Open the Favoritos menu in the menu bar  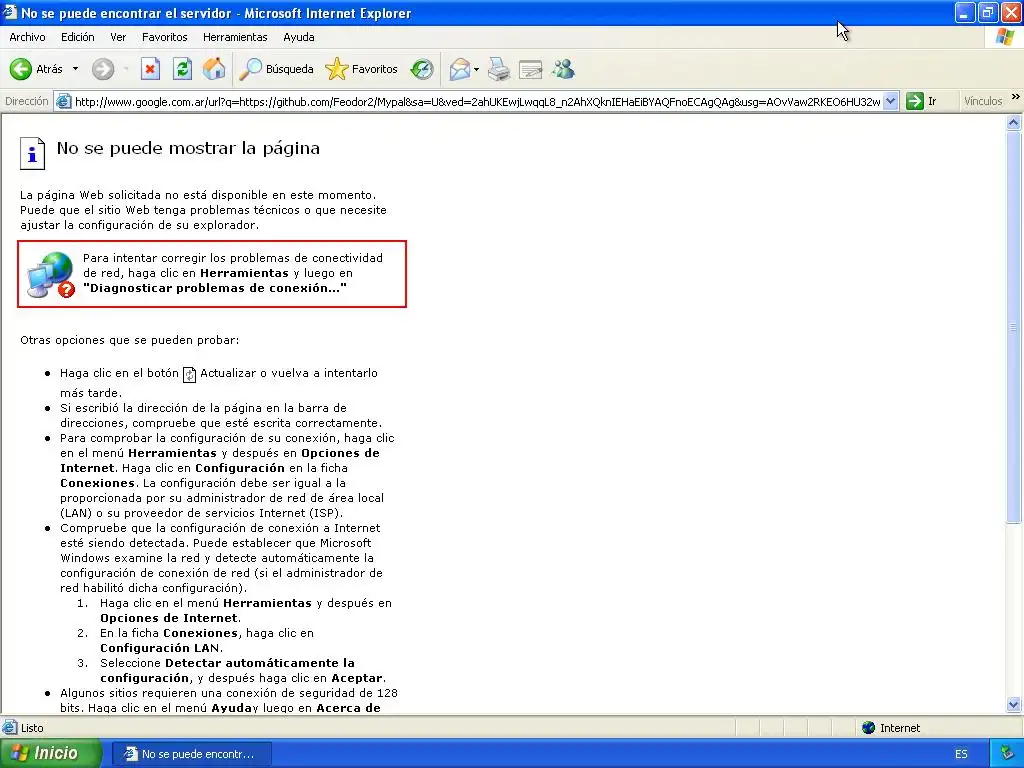[165, 37]
